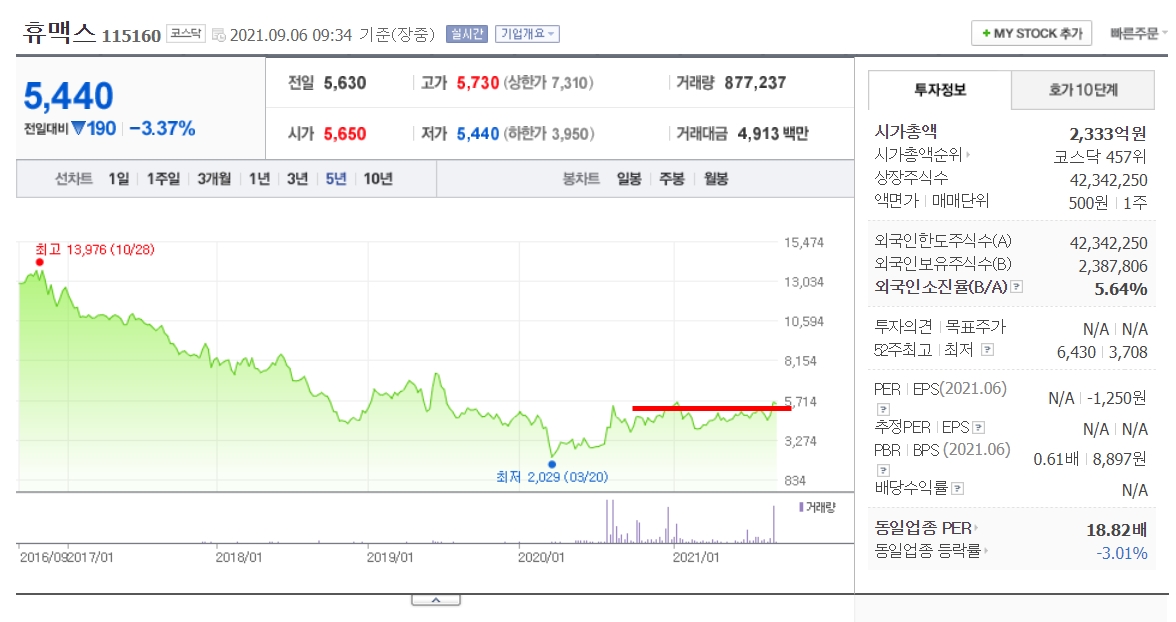Click the 동일업종 등락률 value -3.01%
1176x622 pixels.
(x=1122, y=553)
